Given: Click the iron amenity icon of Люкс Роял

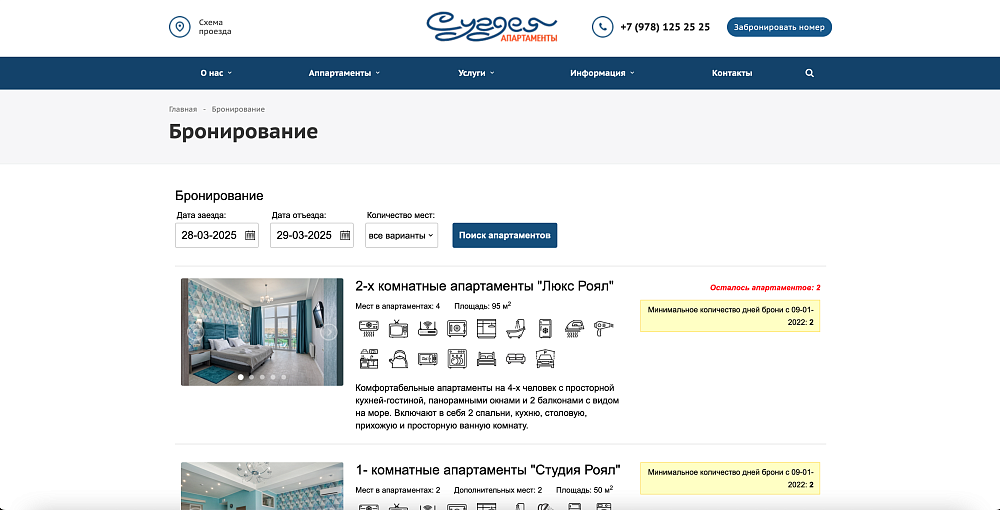Looking at the screenshot, I should coord(575,328).
